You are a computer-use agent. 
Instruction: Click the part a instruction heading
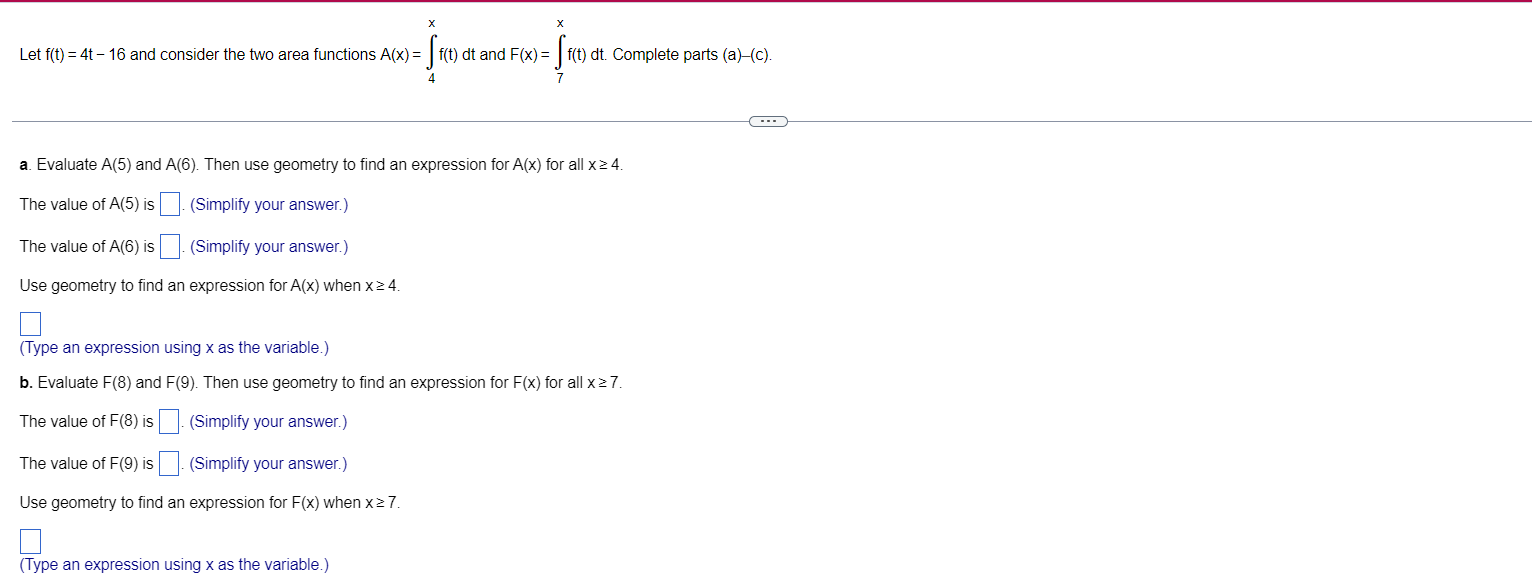pos(320,164)
